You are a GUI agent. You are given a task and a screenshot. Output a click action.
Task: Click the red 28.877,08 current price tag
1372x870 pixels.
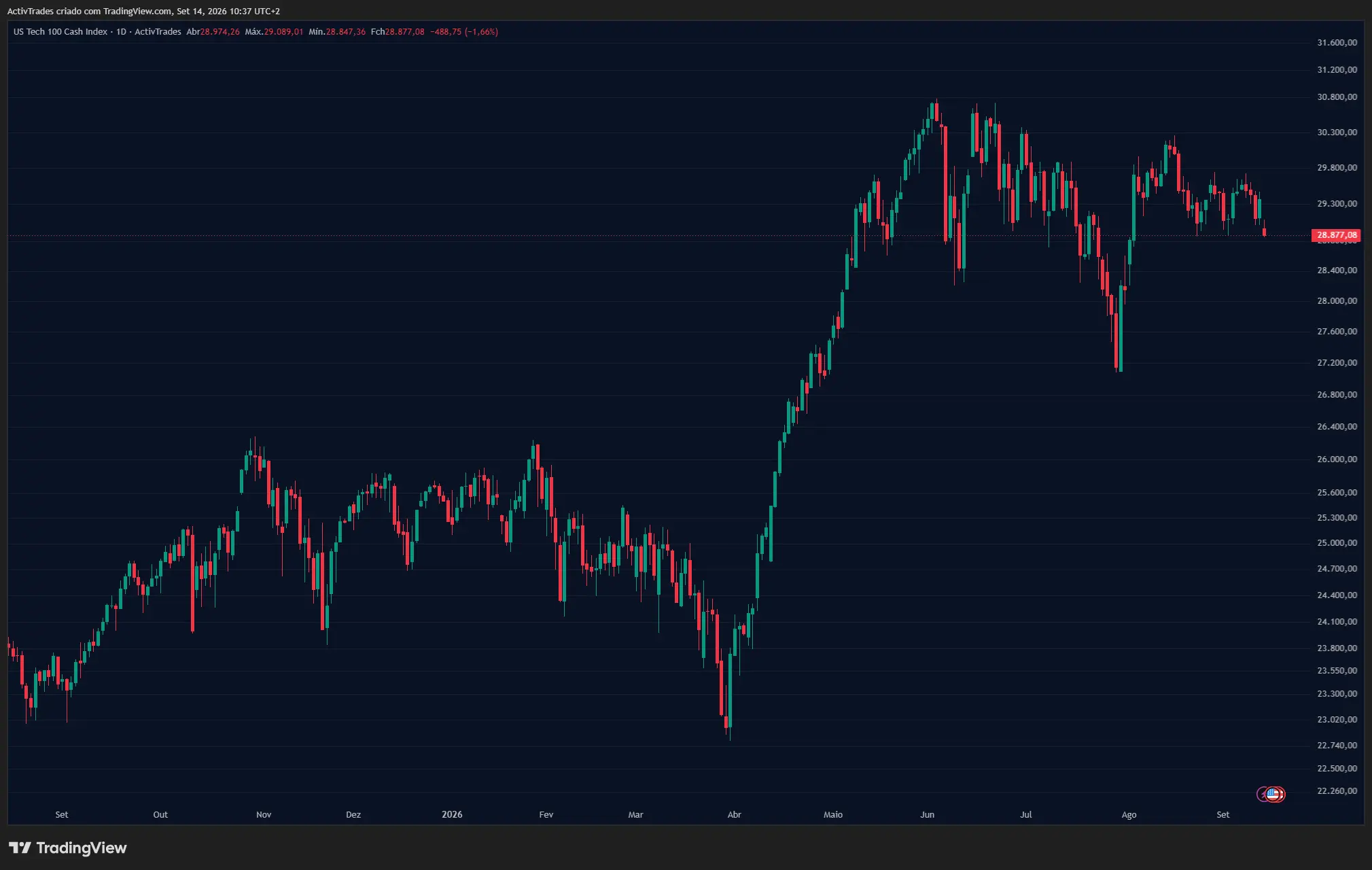click(x=1336, y=235)
